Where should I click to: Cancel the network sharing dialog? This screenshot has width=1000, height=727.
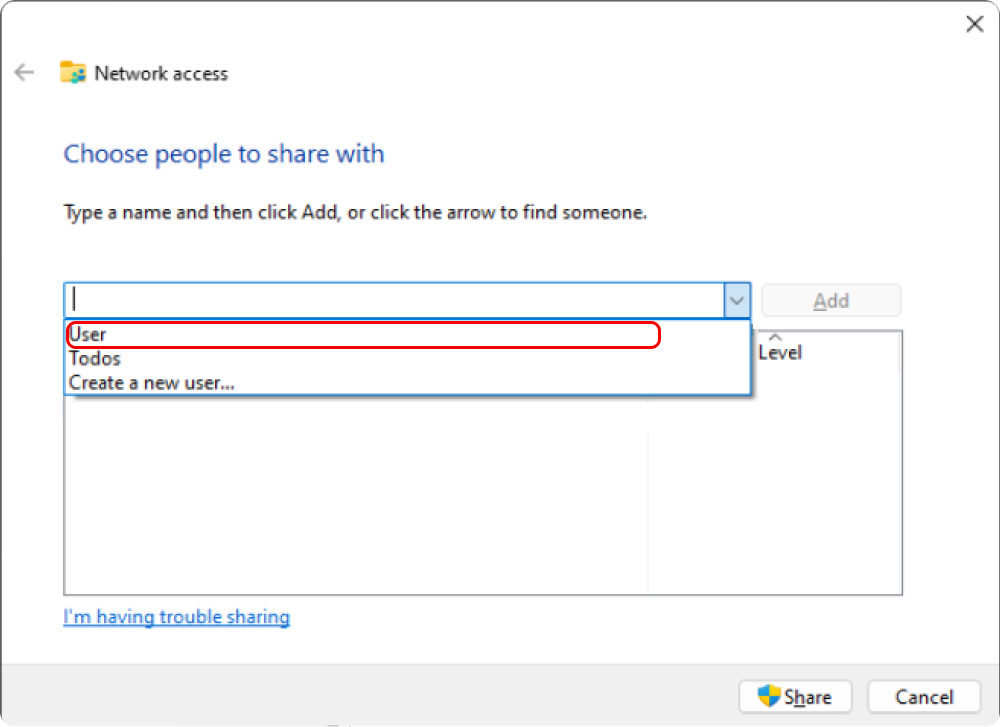pos(923,696)
